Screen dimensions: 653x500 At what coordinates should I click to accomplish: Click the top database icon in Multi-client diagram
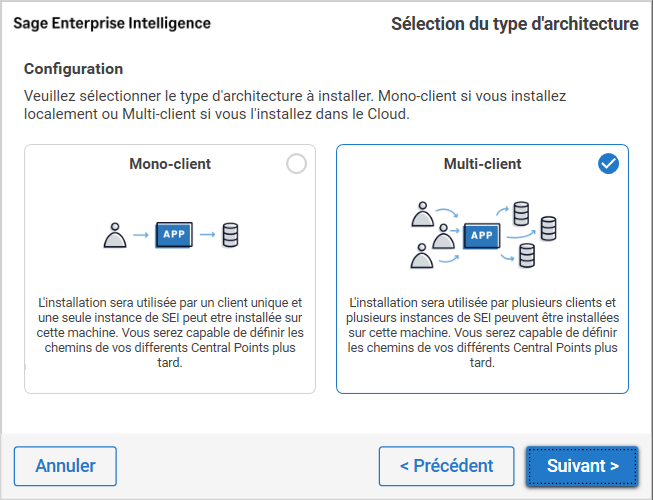pyautogui.click(x=520, y=213)
